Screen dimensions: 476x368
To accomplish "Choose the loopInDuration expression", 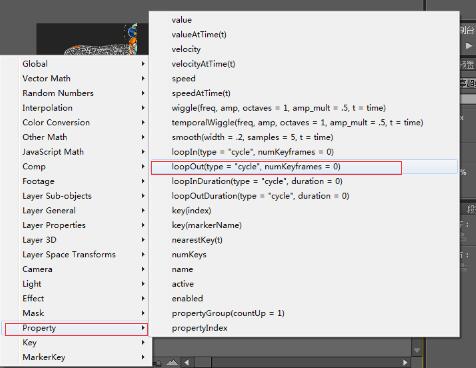I will pos(304,181).
